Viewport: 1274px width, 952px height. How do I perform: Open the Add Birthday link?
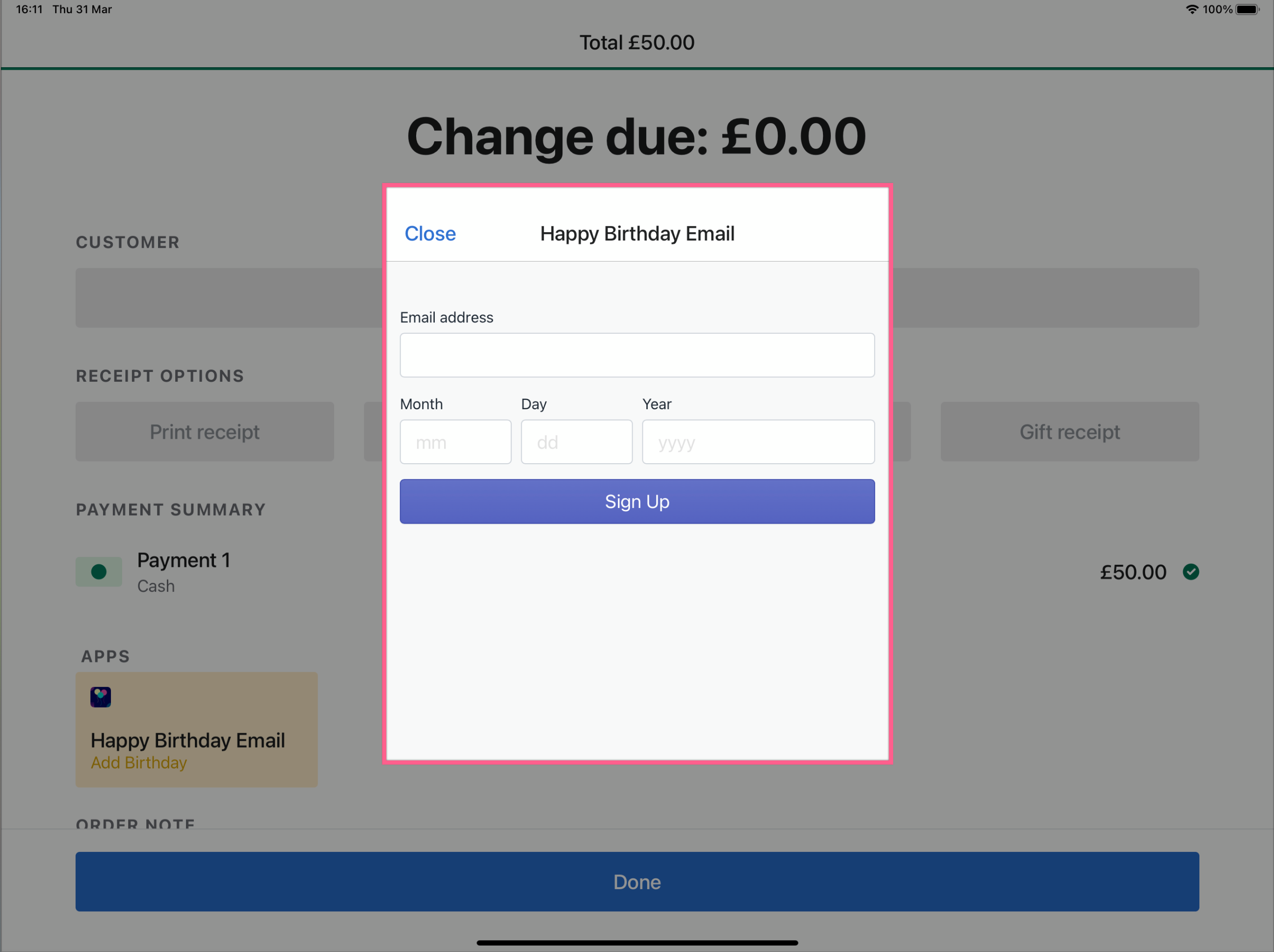[139, 762]
